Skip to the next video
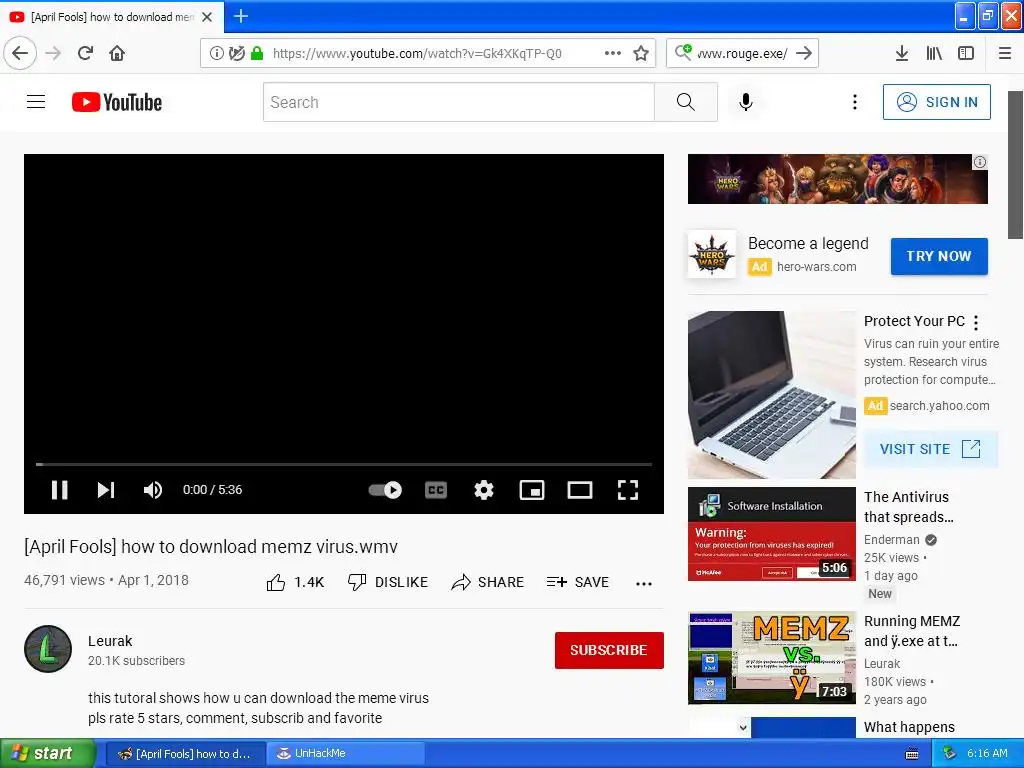This screenshot has height=768, width=1024. (106, 490)
